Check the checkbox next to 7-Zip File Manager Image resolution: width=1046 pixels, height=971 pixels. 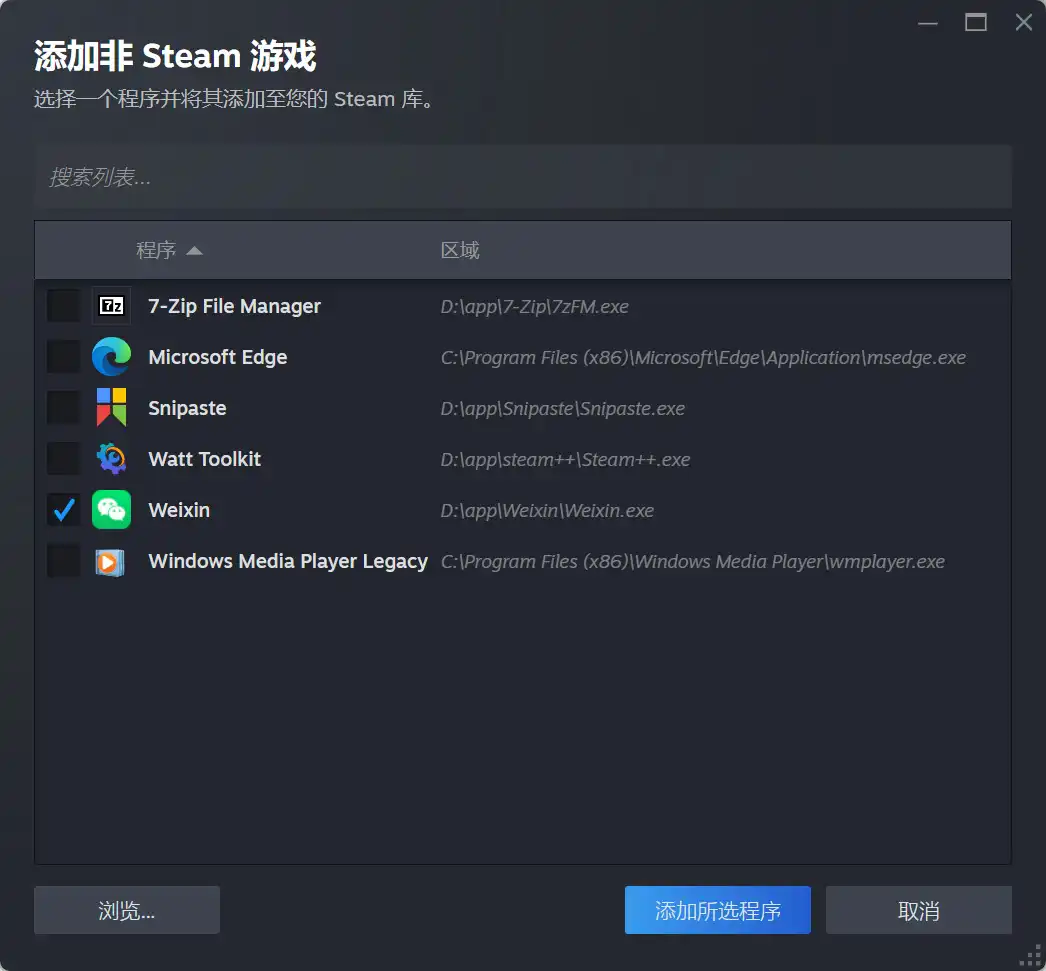click(x=63, y=306)
